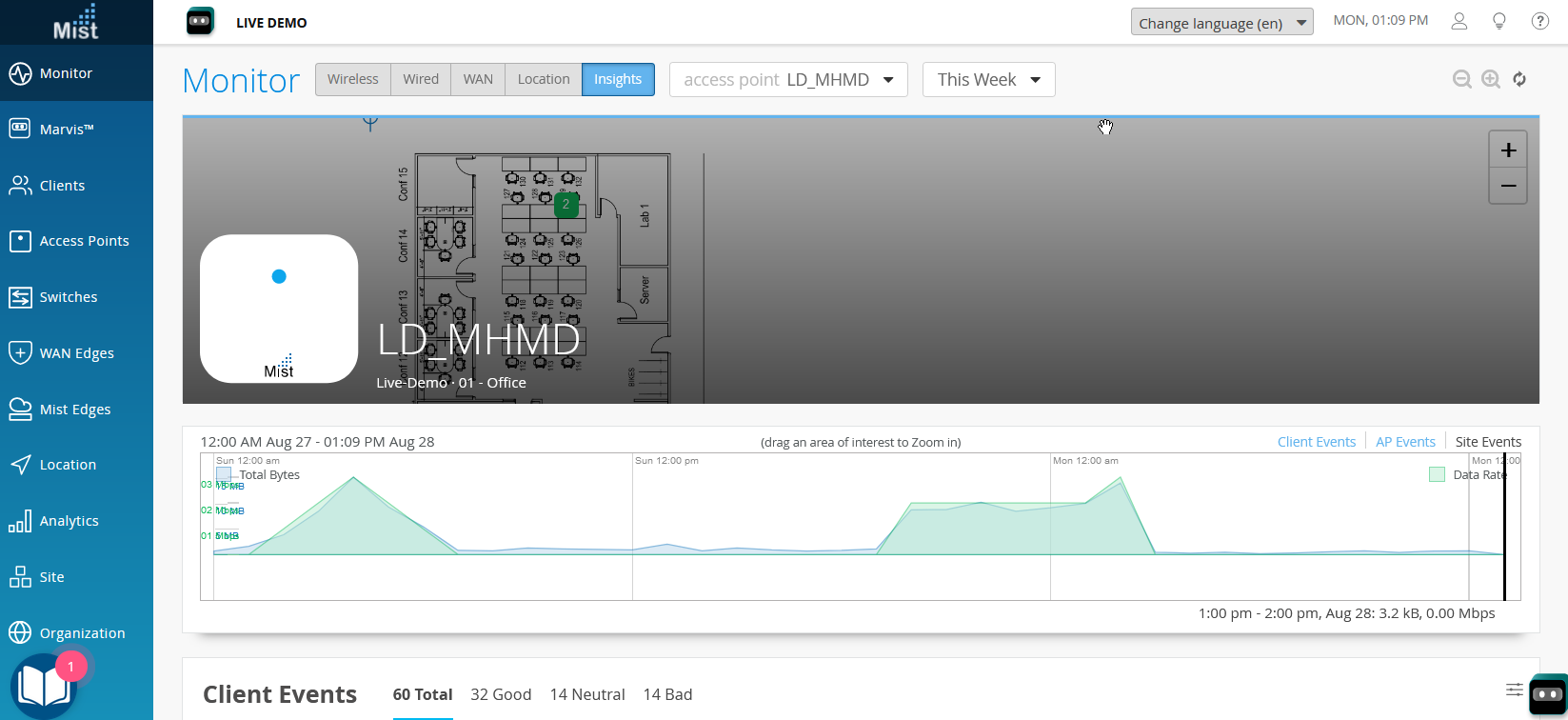
Task: Open the Change language dropdown
Action: [1222, 22]
